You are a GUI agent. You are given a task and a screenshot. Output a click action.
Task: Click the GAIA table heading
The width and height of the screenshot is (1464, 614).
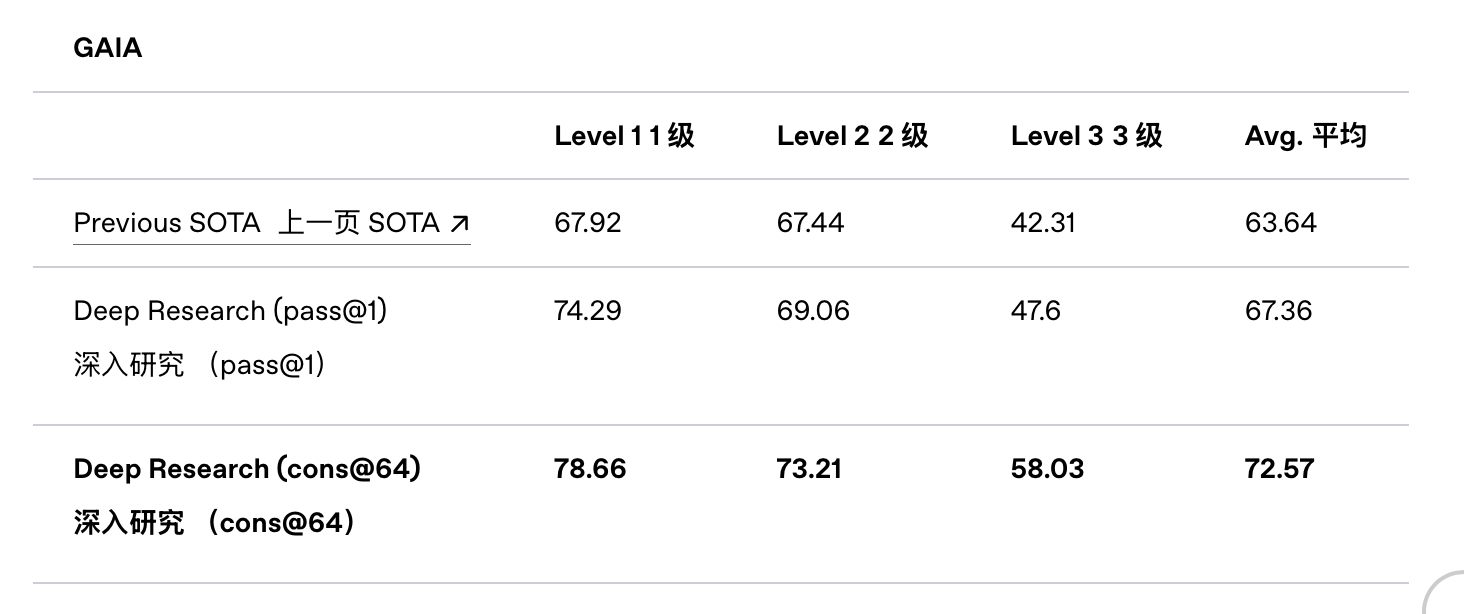click(108, 47)
